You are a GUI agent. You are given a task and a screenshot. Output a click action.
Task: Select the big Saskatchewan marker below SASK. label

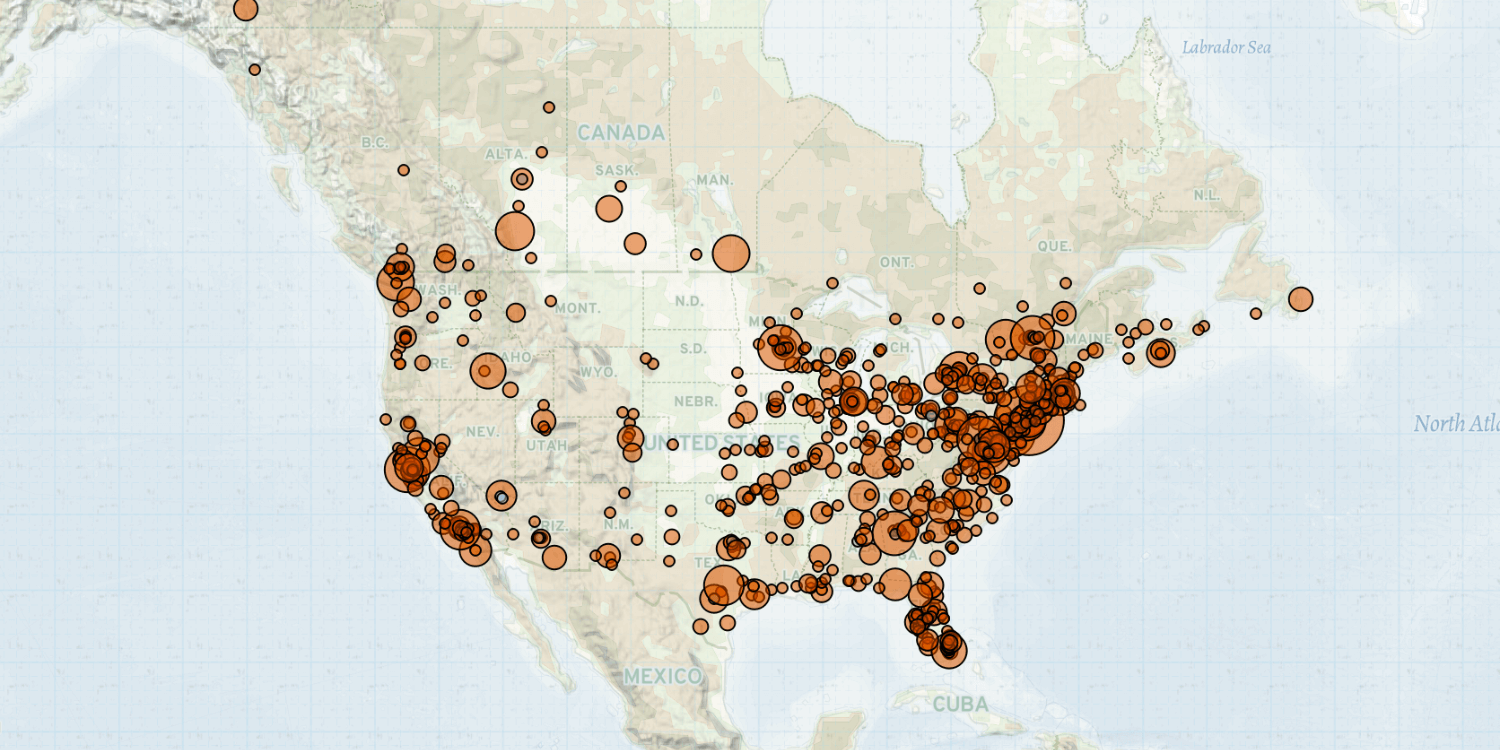(x=609, y=208)
